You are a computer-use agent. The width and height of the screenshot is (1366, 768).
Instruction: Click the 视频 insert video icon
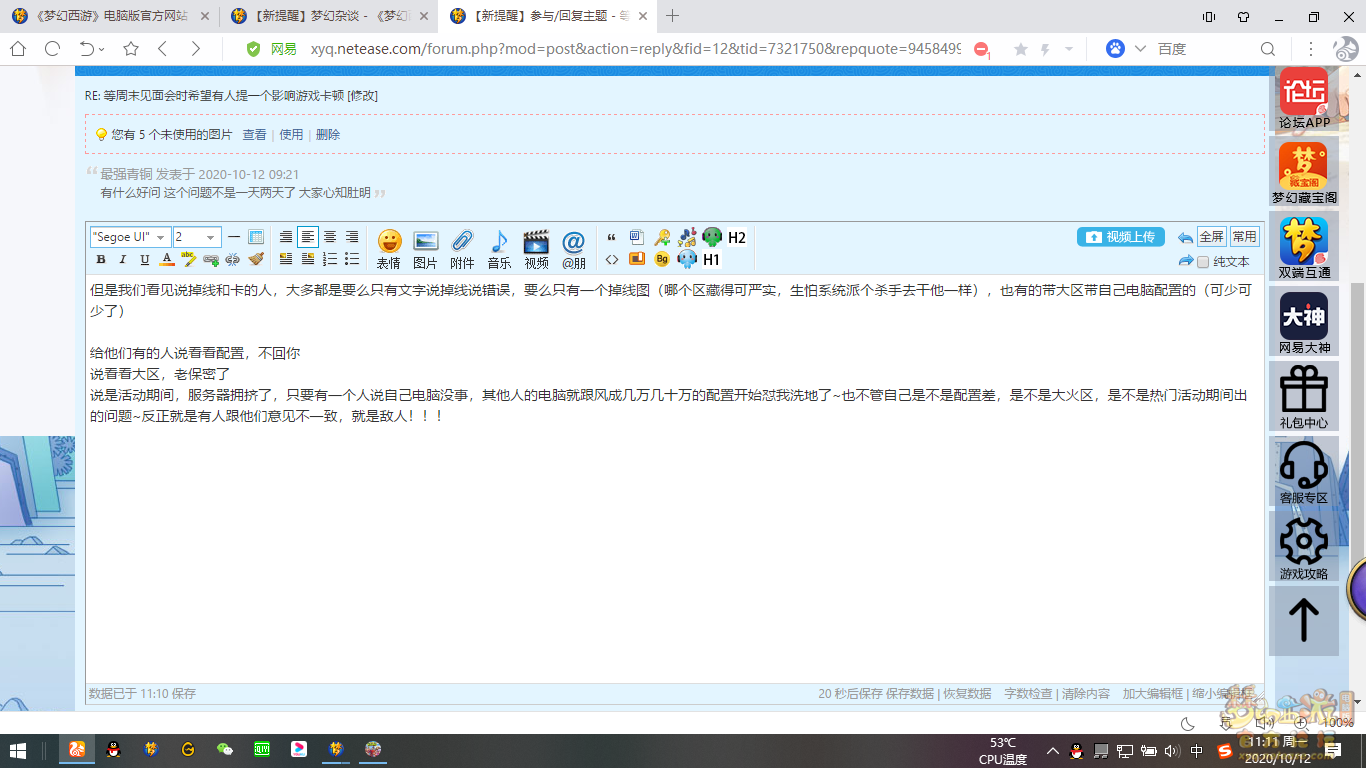click(536, 248)
